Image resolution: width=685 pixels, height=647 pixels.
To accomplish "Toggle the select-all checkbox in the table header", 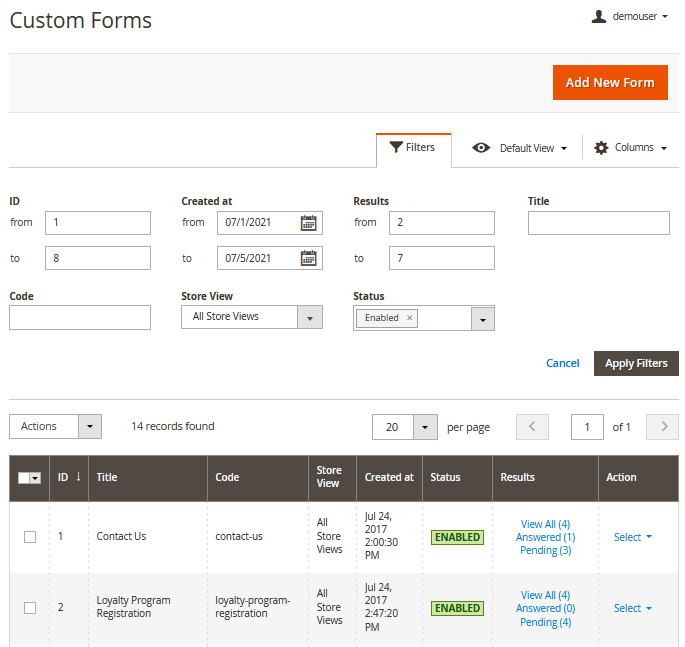I will (25, 478).
